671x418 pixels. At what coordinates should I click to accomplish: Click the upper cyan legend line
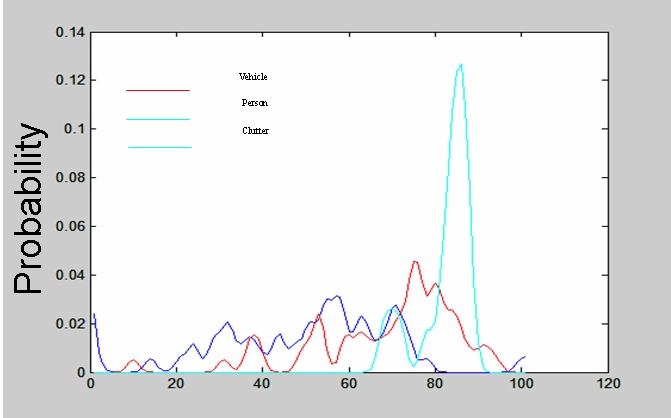pos(158,119)
